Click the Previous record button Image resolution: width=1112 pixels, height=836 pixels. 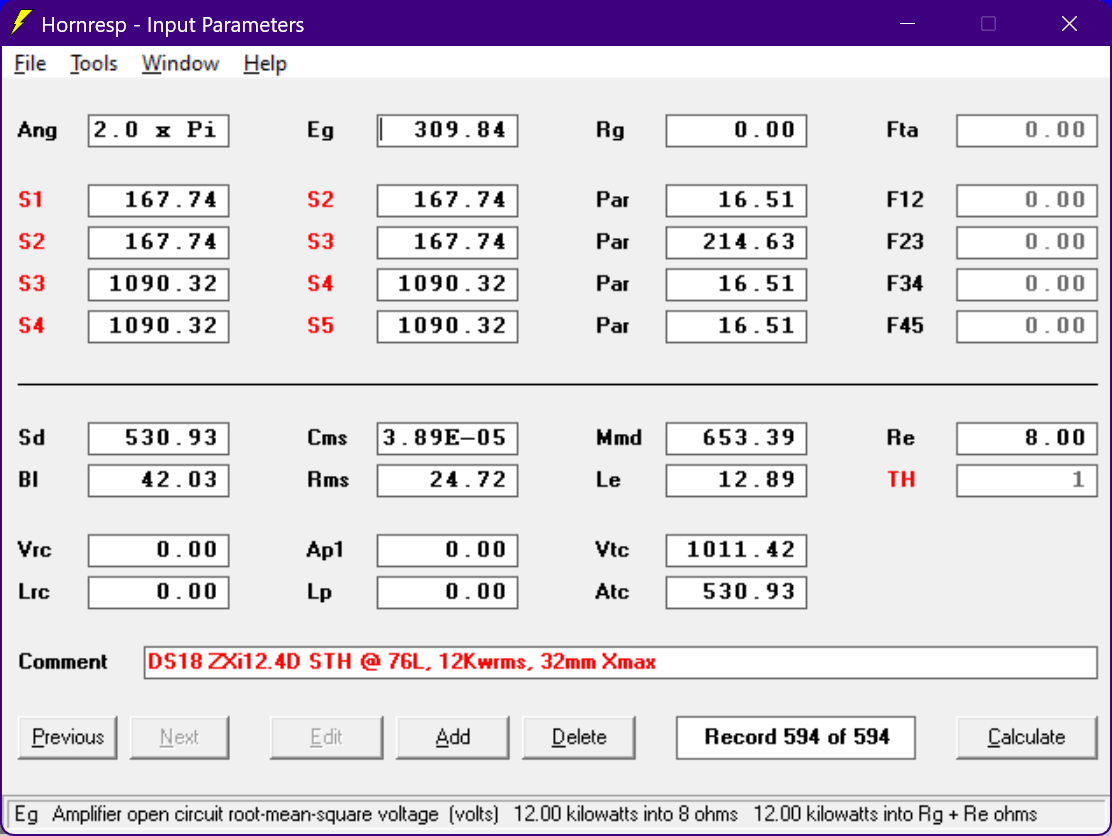pyautogui.click(x=67, y=737)
